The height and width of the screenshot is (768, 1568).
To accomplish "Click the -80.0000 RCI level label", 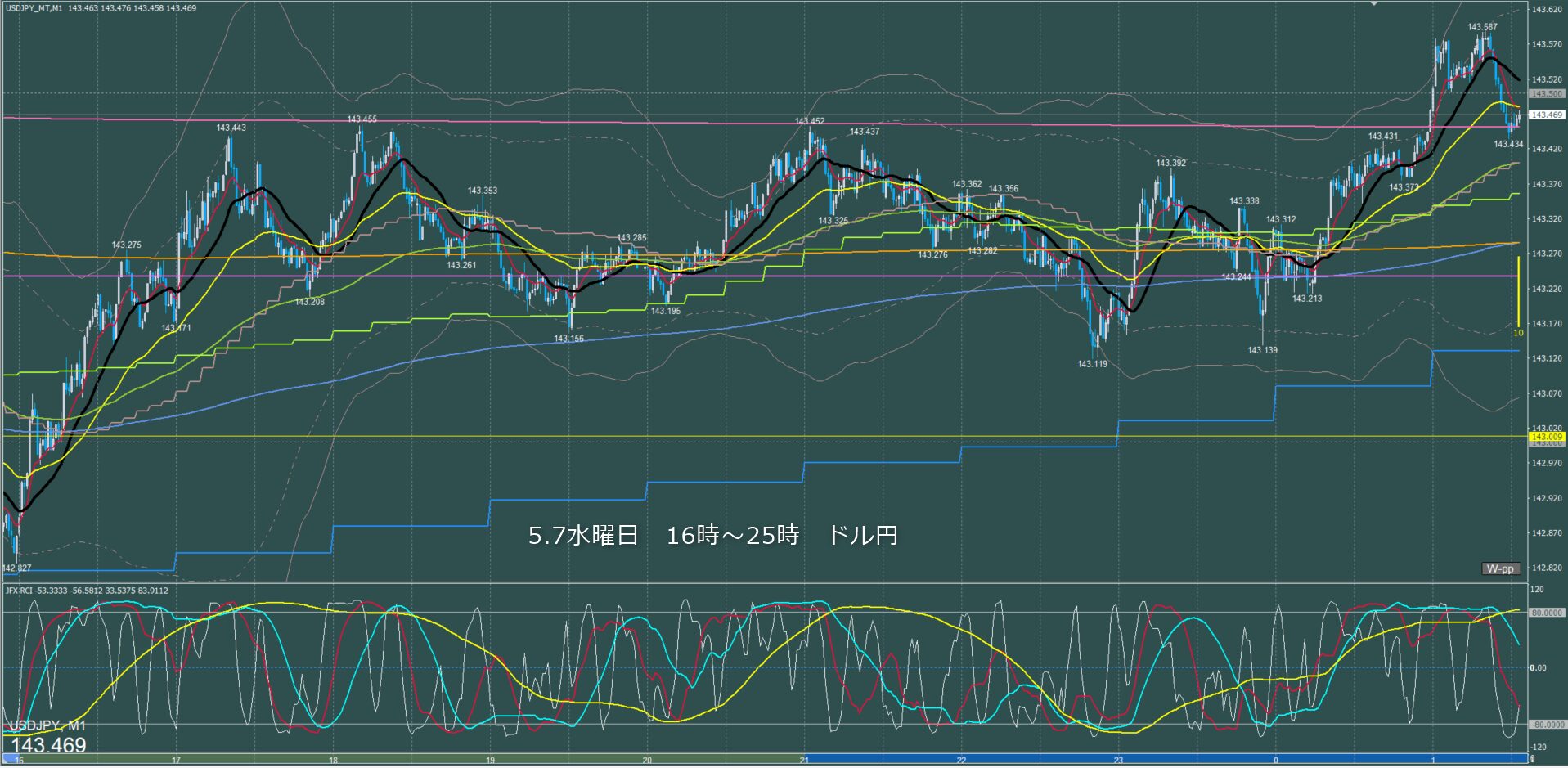I will pyautogui.click(x=1547, y=725).
